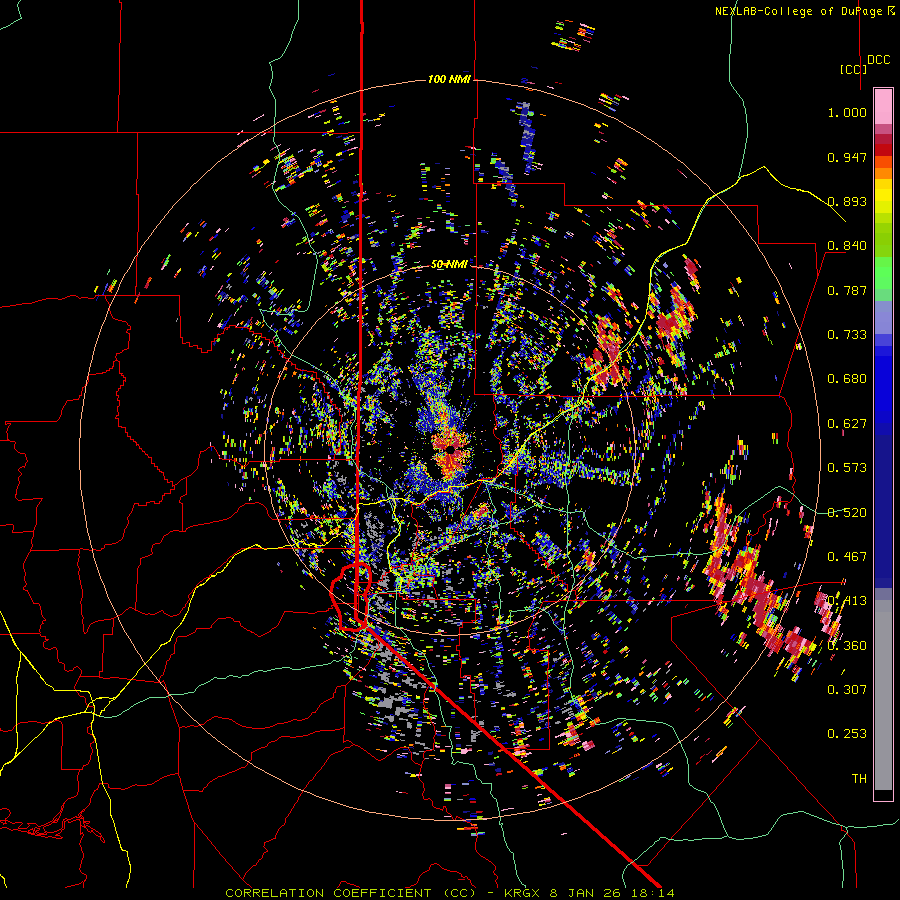Select the 0.893 legend value
The image size is (900, 900).
(847, 201)
